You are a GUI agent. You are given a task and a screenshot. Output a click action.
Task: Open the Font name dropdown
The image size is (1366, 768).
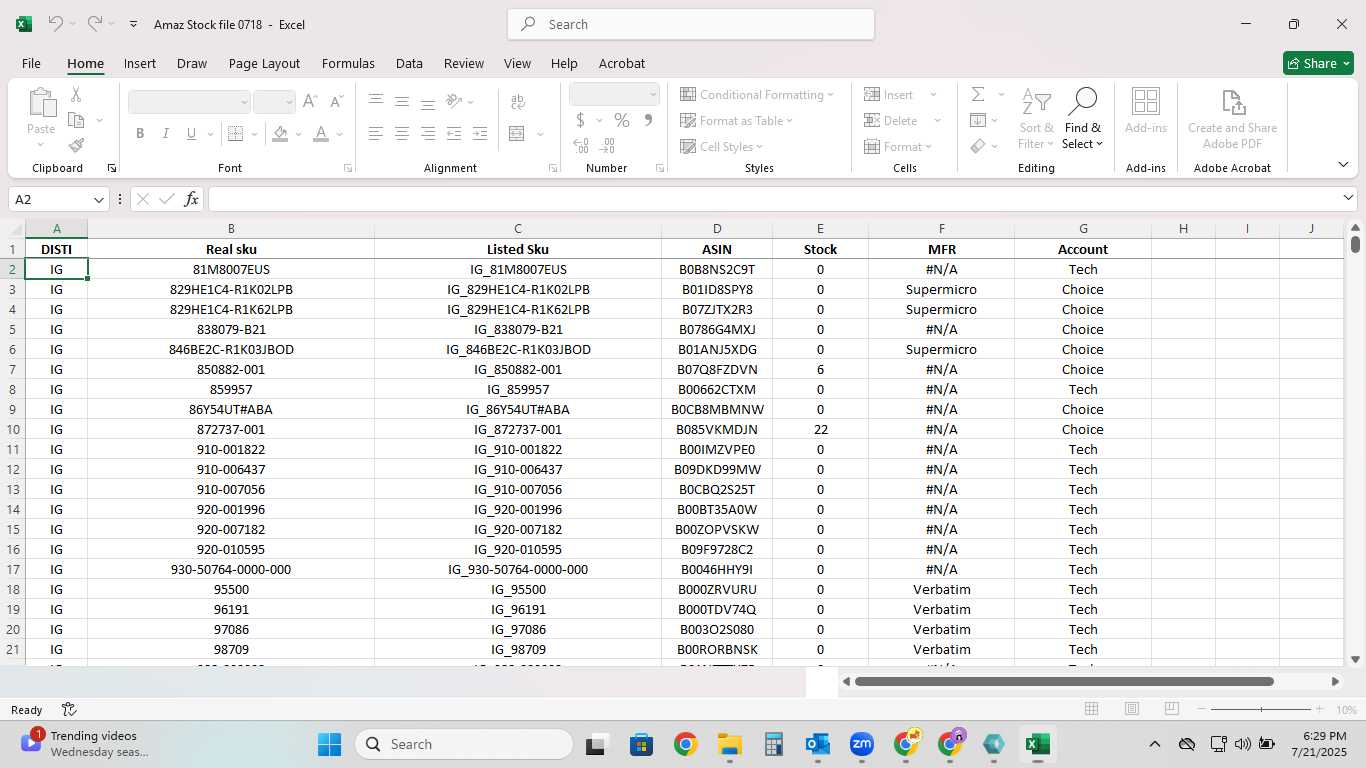243,102
